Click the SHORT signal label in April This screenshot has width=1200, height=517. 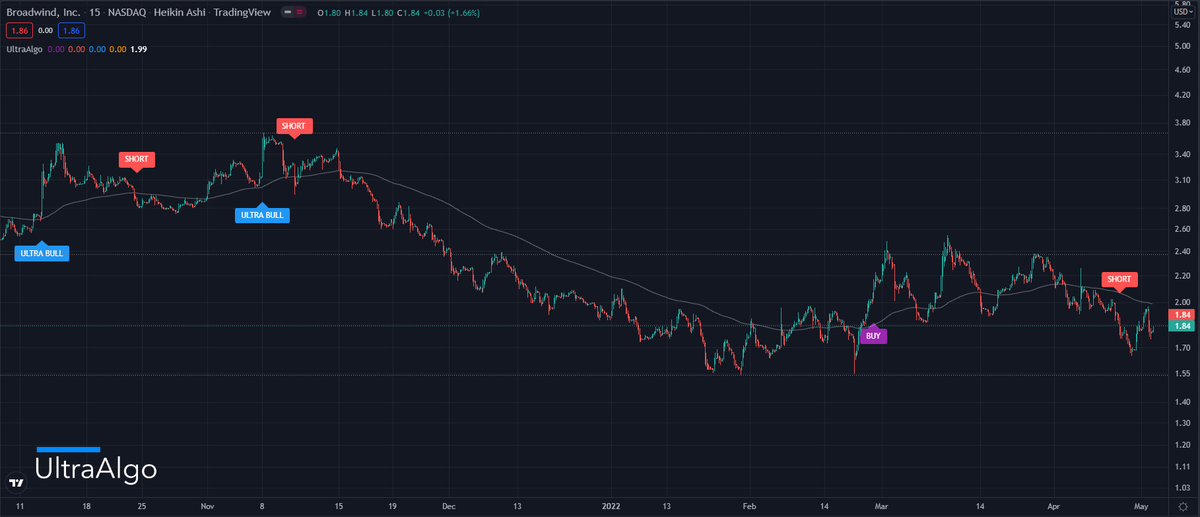[1119, 278]
